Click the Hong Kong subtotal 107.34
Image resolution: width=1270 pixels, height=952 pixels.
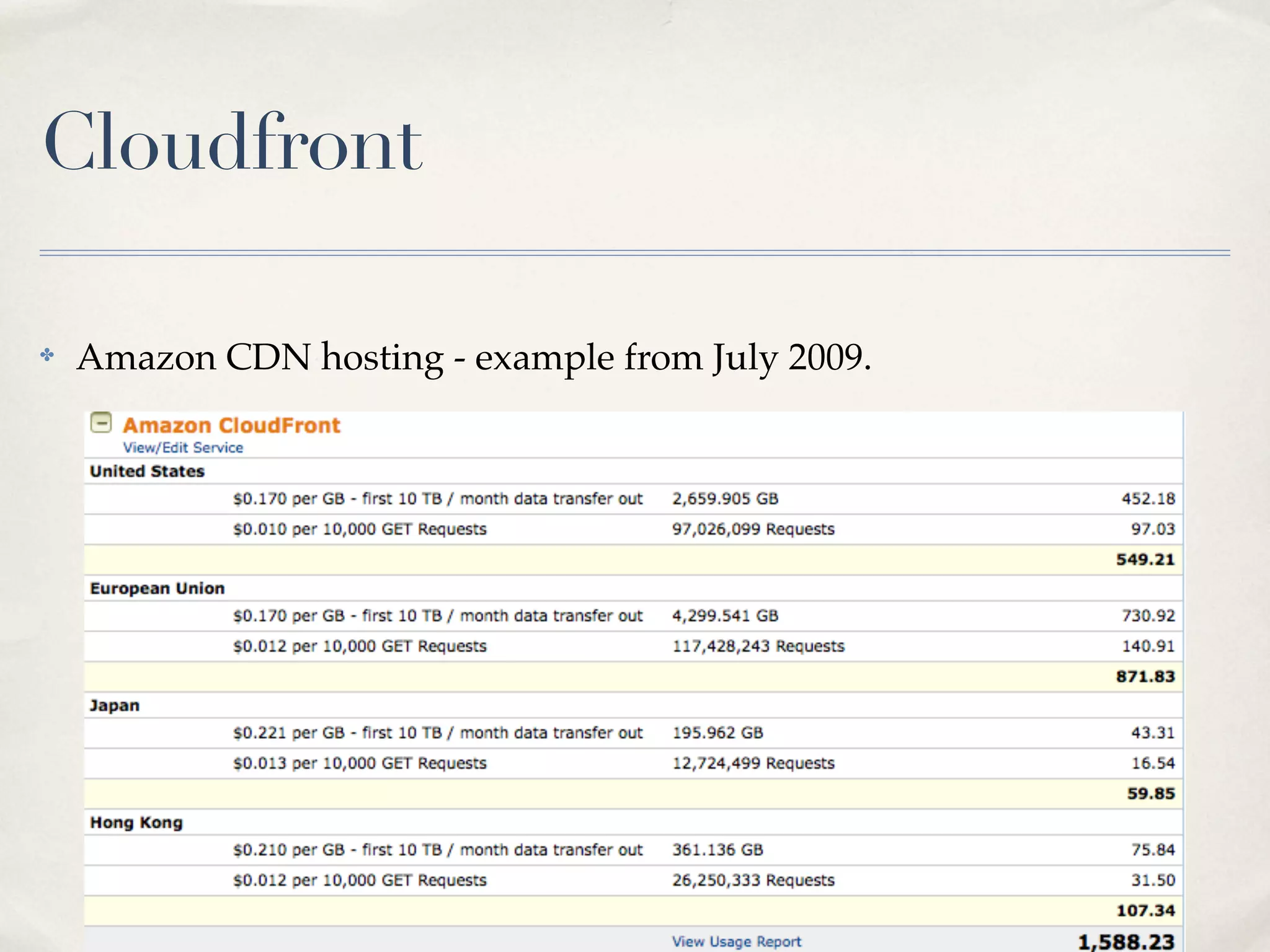tap(1145, 911)
